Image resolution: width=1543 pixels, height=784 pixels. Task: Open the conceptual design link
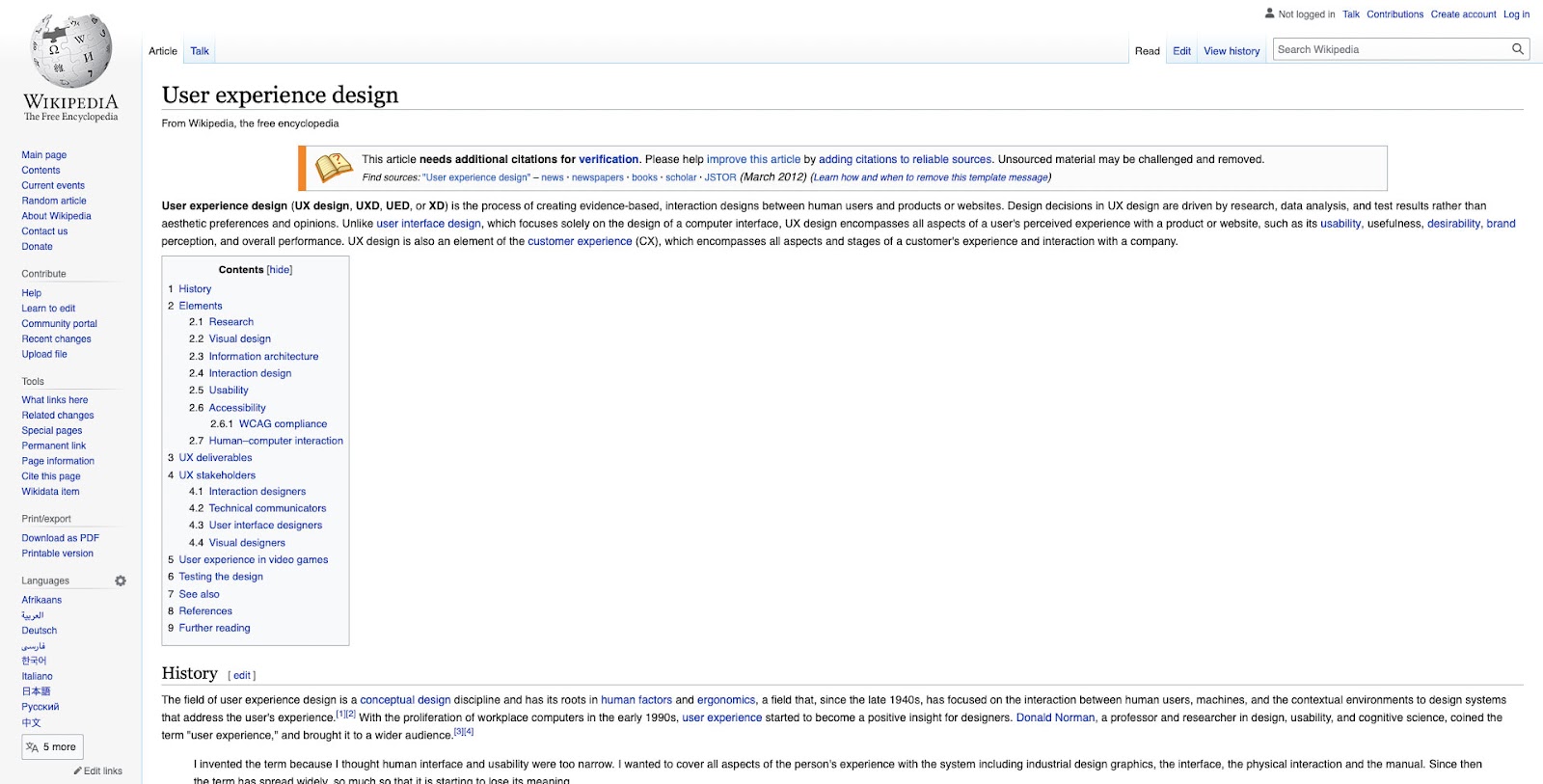pyautogui.click(x=405, y=701)
